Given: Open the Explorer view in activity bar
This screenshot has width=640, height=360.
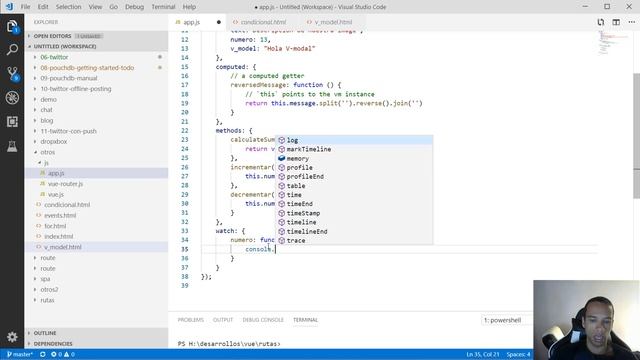Looking at the screenshot, I should [x=12, y=27].
